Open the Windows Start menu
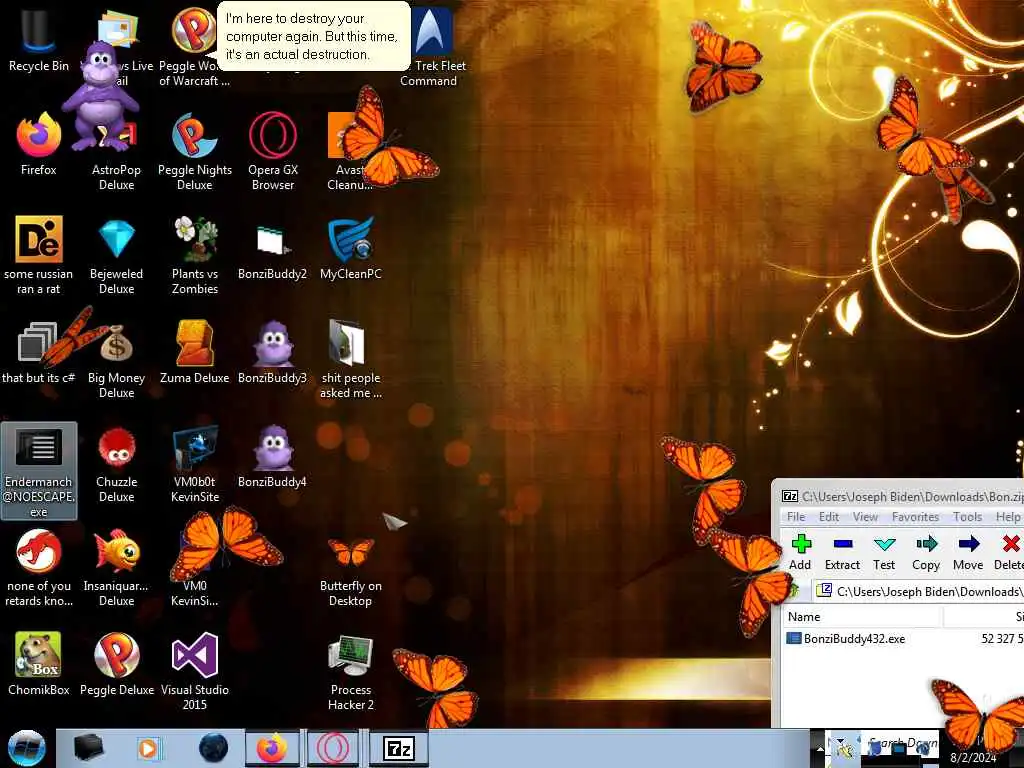Image resolution: width=1024 pixels, height=768 pixels. pyautogui.click(x=26, y=748)
